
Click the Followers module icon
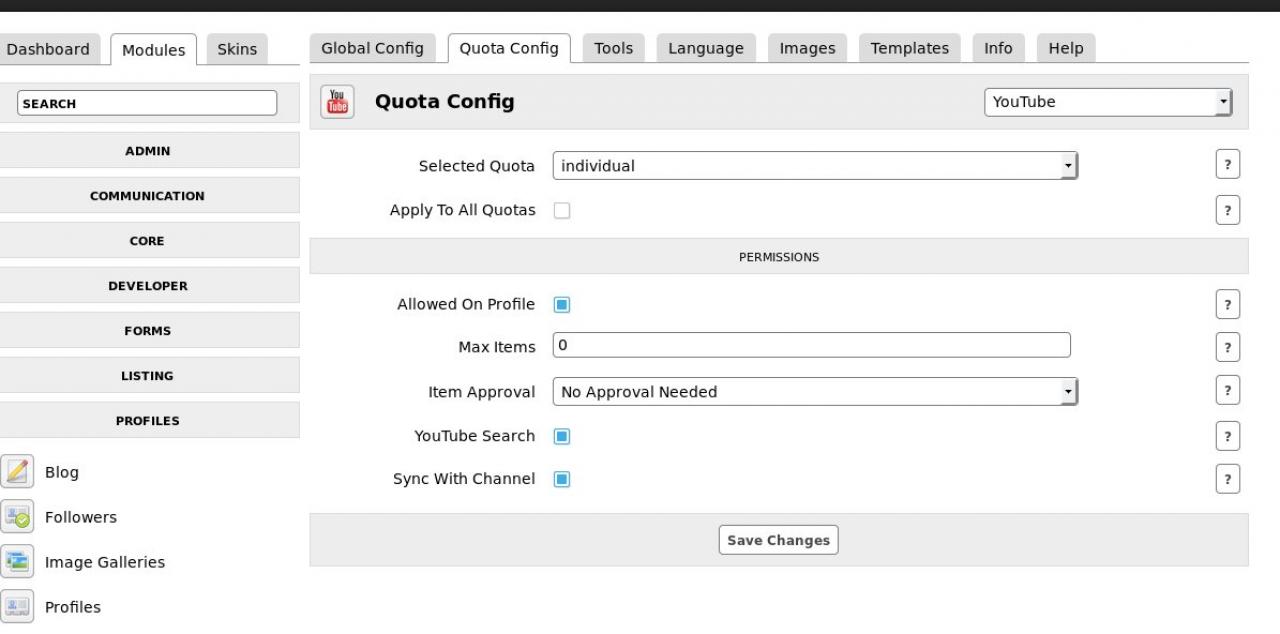click(17, 517)
